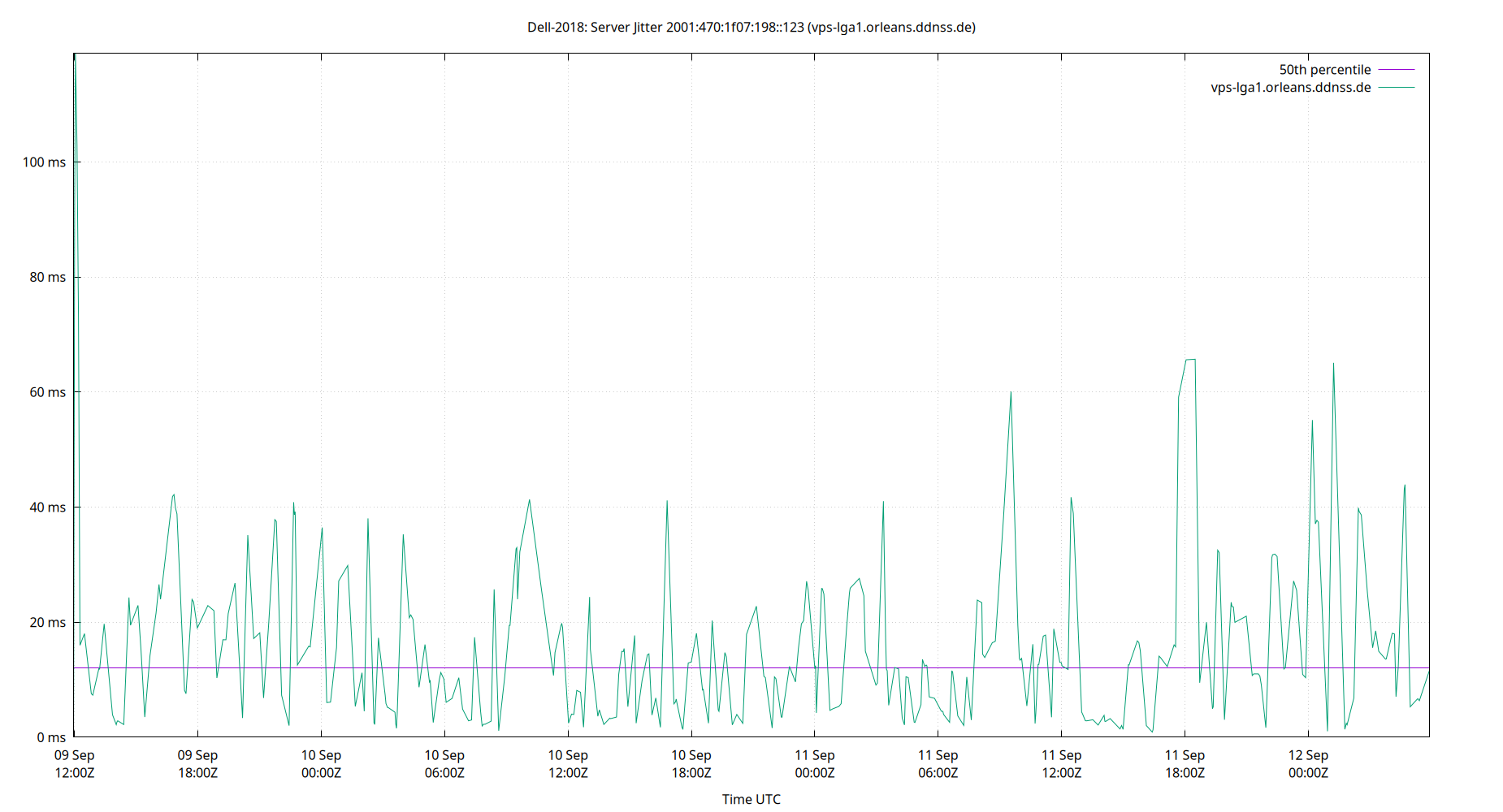Click the 09 Sep 12:00Z time label
1503x812 pixels.
pyautogui.click(x=75, y=763)
